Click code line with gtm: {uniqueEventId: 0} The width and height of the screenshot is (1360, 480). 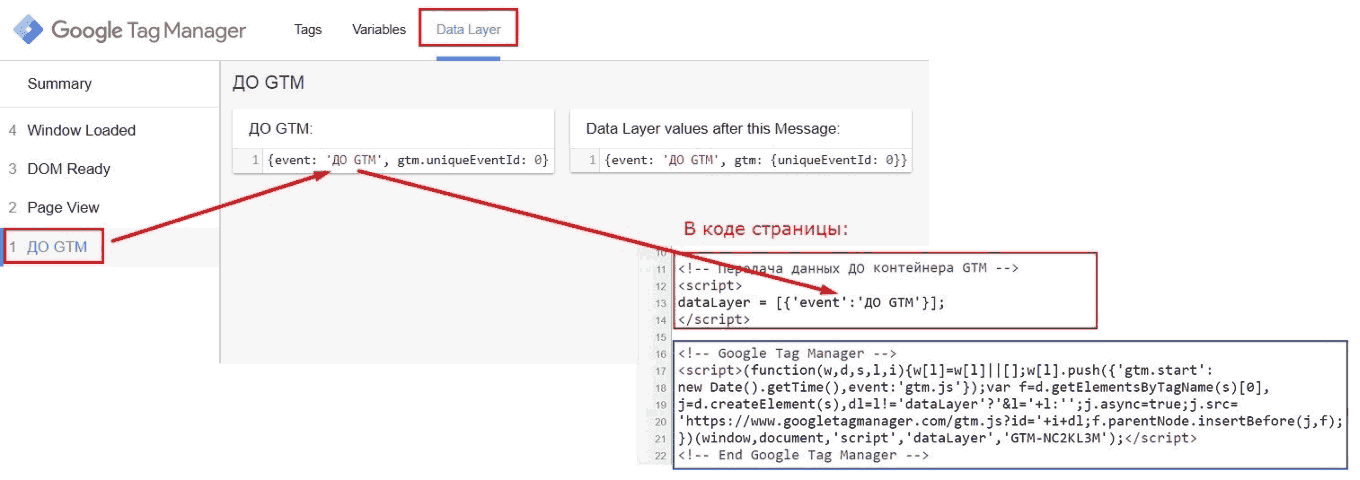click(755, 160)
